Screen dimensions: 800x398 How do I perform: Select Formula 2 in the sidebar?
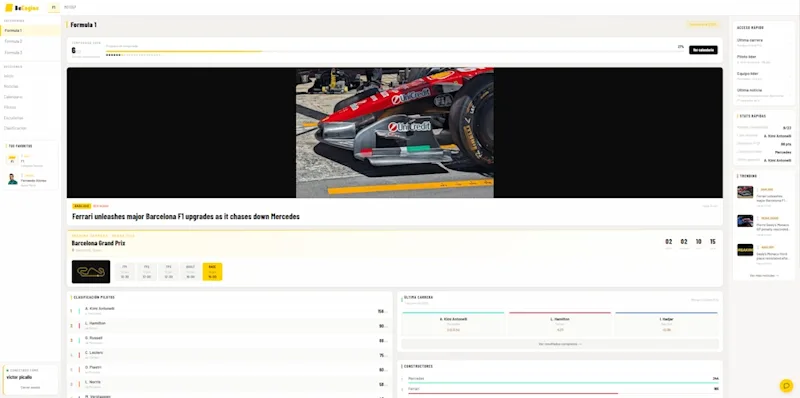31,41
